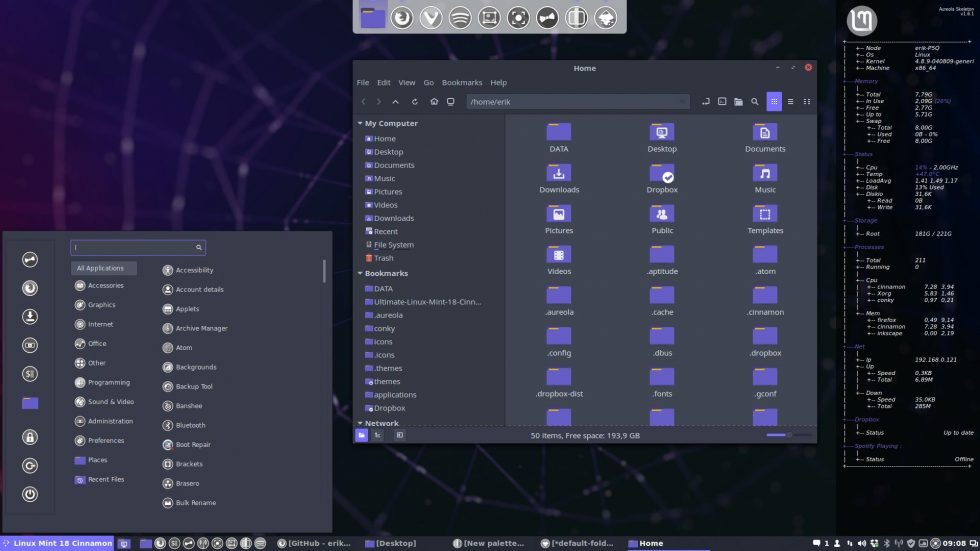Switch to compact view
The width and height of the screenshot is (980, 551).
[x=807, y=101]
